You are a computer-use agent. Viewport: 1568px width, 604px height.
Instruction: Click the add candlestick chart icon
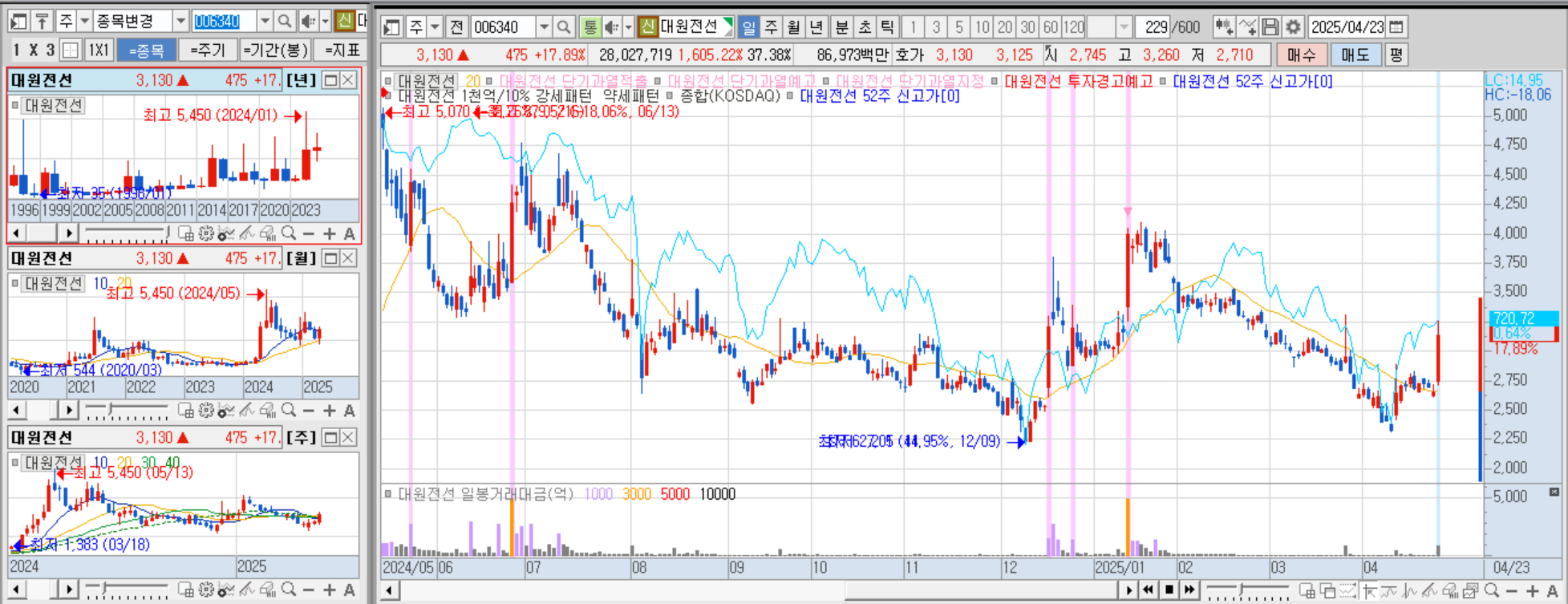coord(1223,27)
